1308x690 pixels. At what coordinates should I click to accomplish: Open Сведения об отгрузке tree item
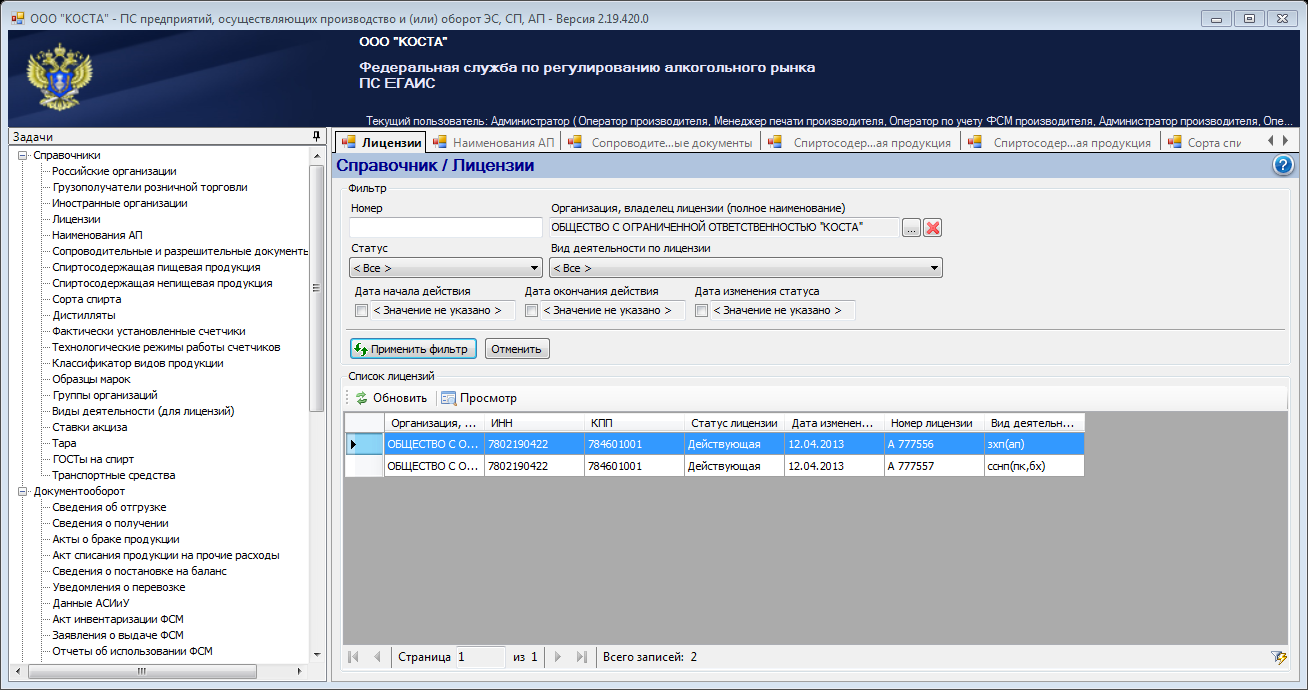click(x=110, y=507)
